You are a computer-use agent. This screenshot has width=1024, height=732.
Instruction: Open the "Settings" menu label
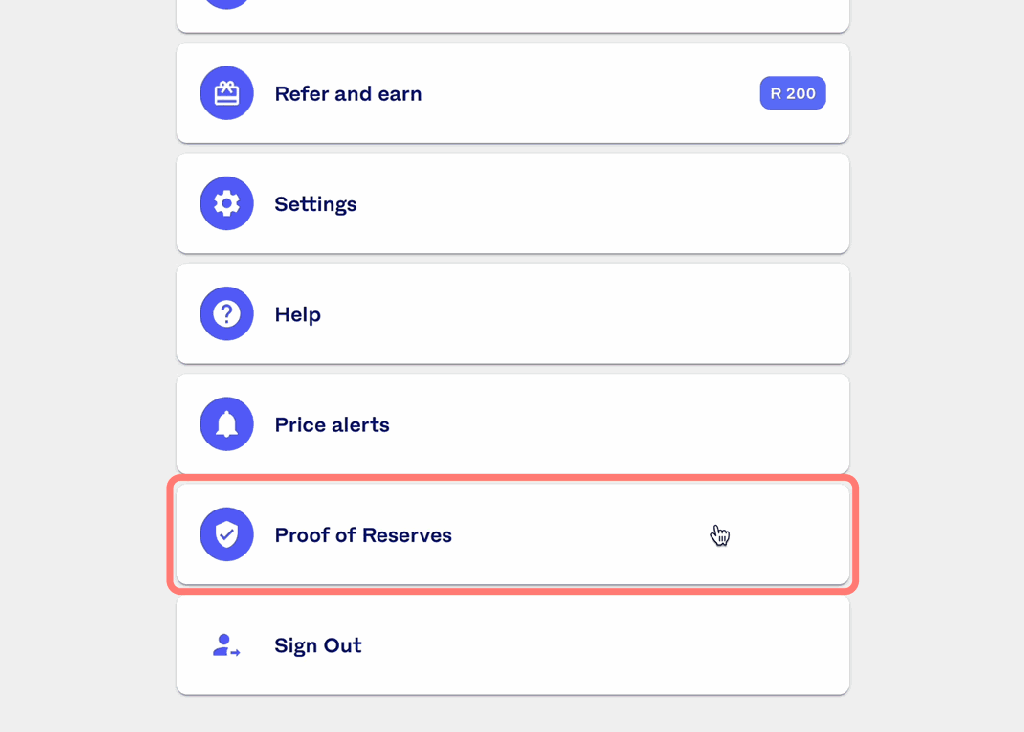(x=315, y=204)
